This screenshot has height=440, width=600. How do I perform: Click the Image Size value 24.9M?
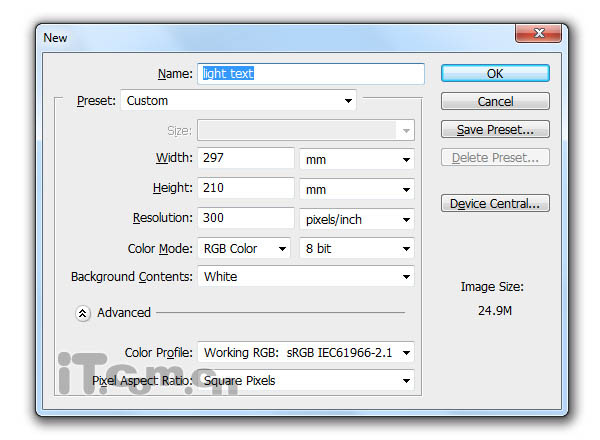point(494,311)
